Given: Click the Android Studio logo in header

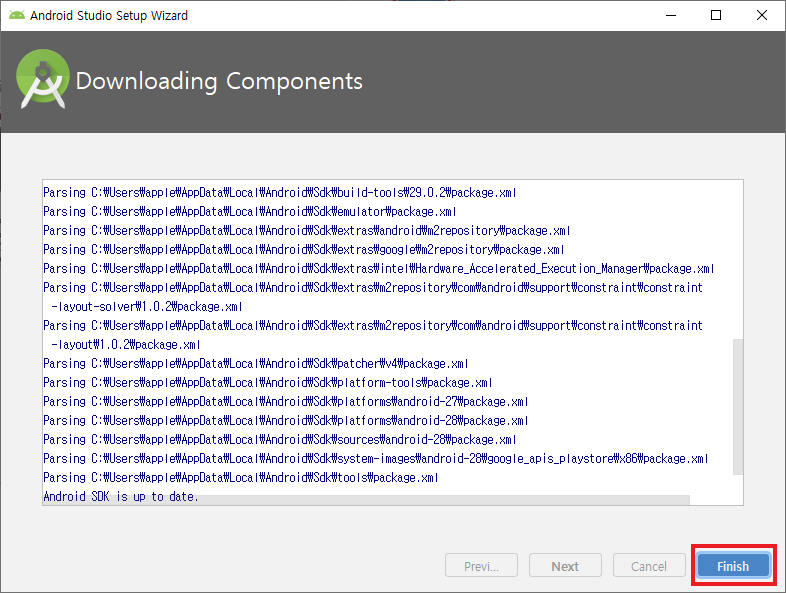Looking at the screenshot, I should (43, 79).
